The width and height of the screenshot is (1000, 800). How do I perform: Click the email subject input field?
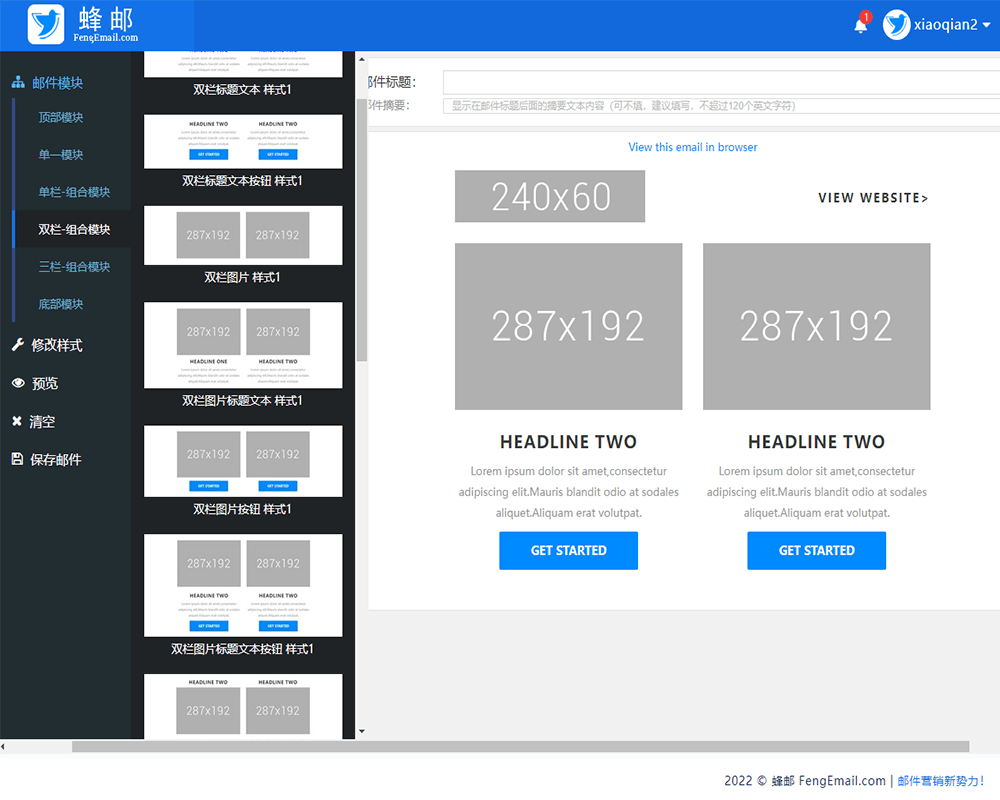tap(720, 82)
